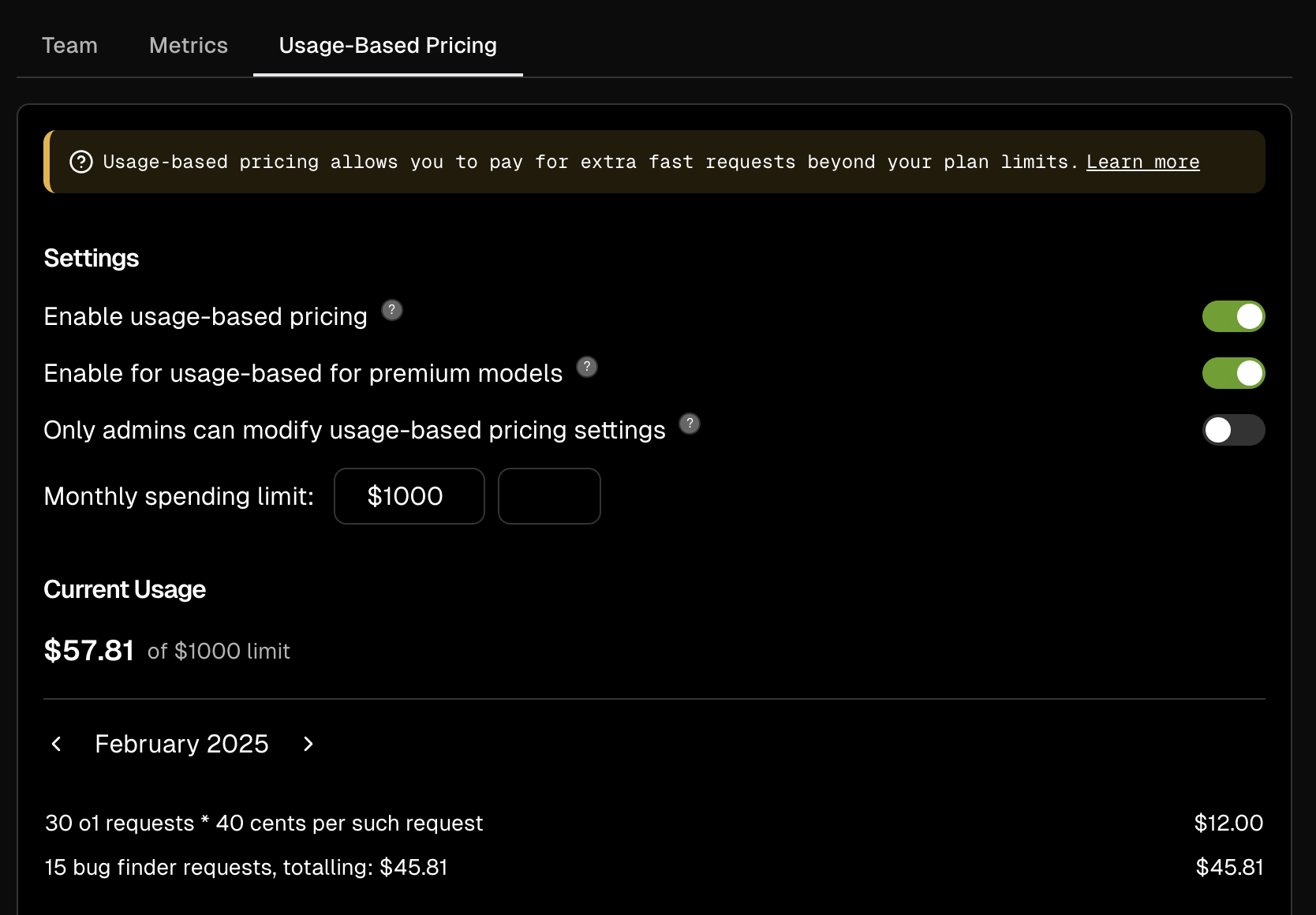Screen dimensions: 1316x915
Task: Click help icon beside premium models setting
Action: click(587, 367)
